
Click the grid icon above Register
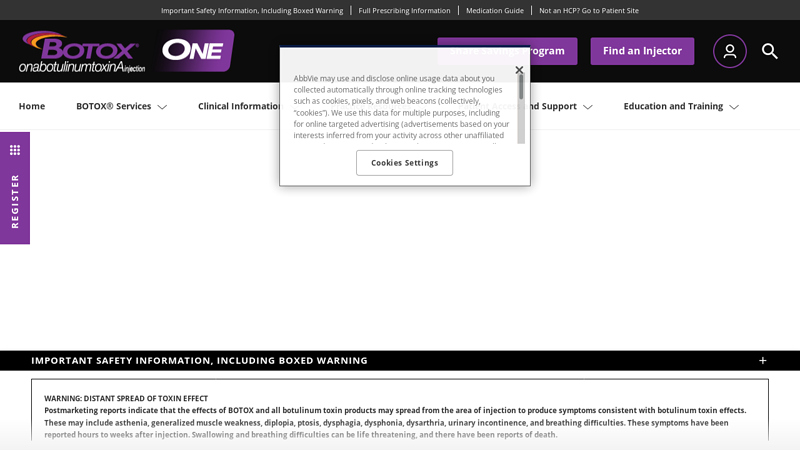click(x=15, y=150)
